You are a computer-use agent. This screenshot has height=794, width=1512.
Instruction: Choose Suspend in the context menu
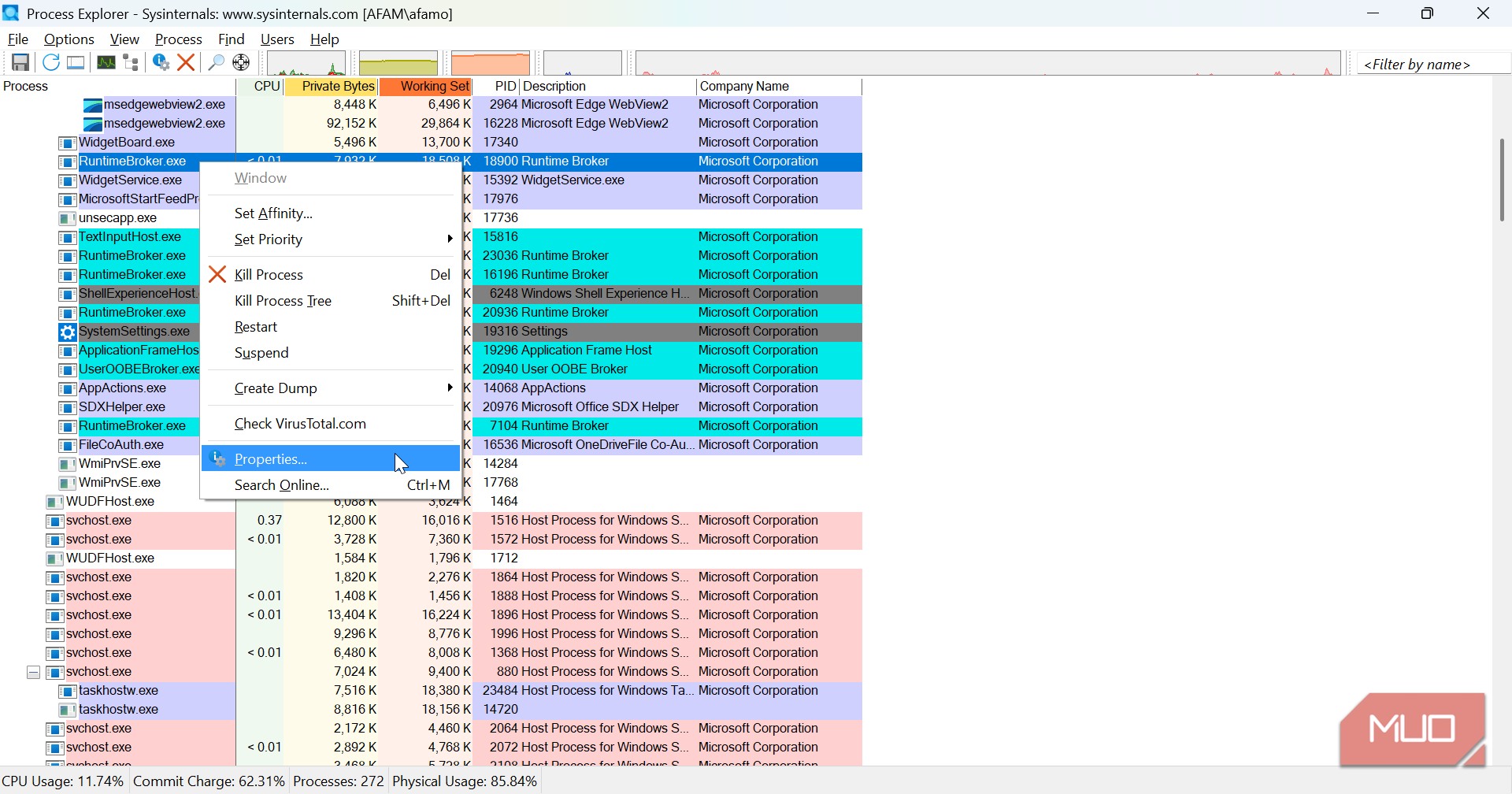[x=331, y=353]
